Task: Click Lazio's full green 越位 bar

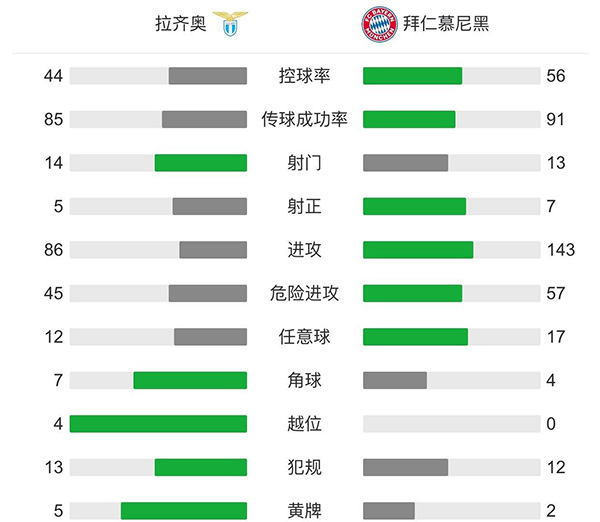Action: [158, 423]
